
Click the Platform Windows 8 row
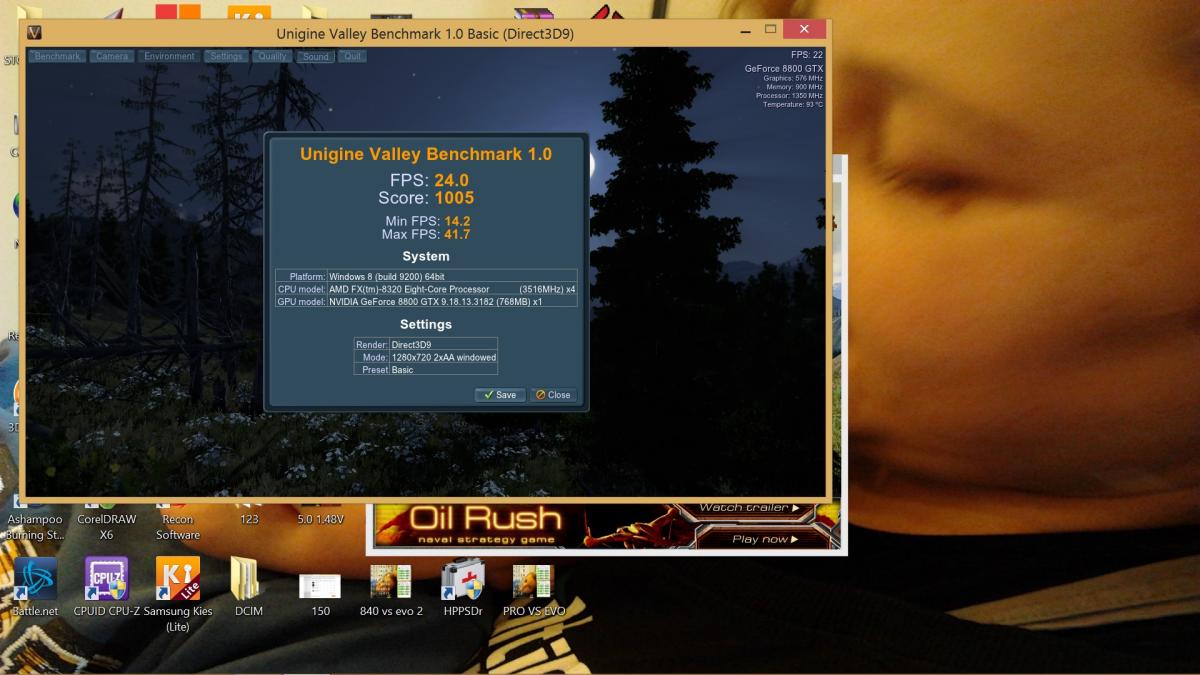(x=426, y=276)
